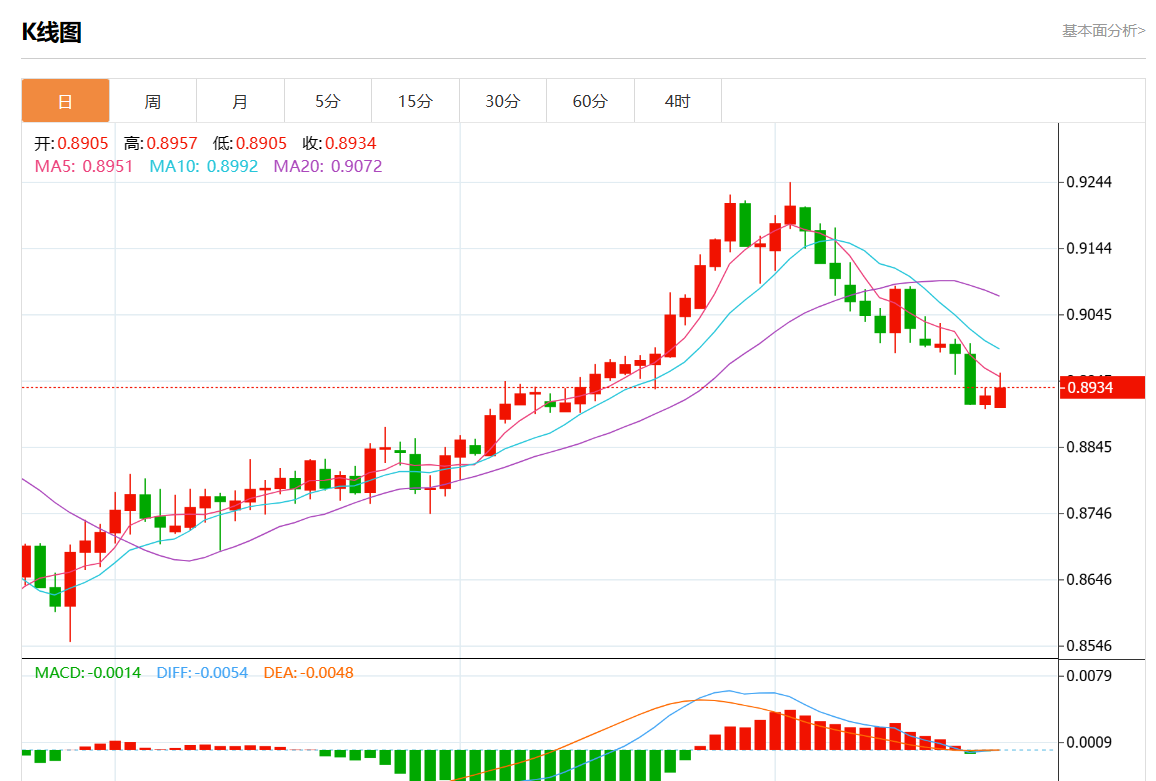Switch to the 周 weekly tab
Image resolution: width=1156 pixels, height=781 pixels.
[153, 101]
